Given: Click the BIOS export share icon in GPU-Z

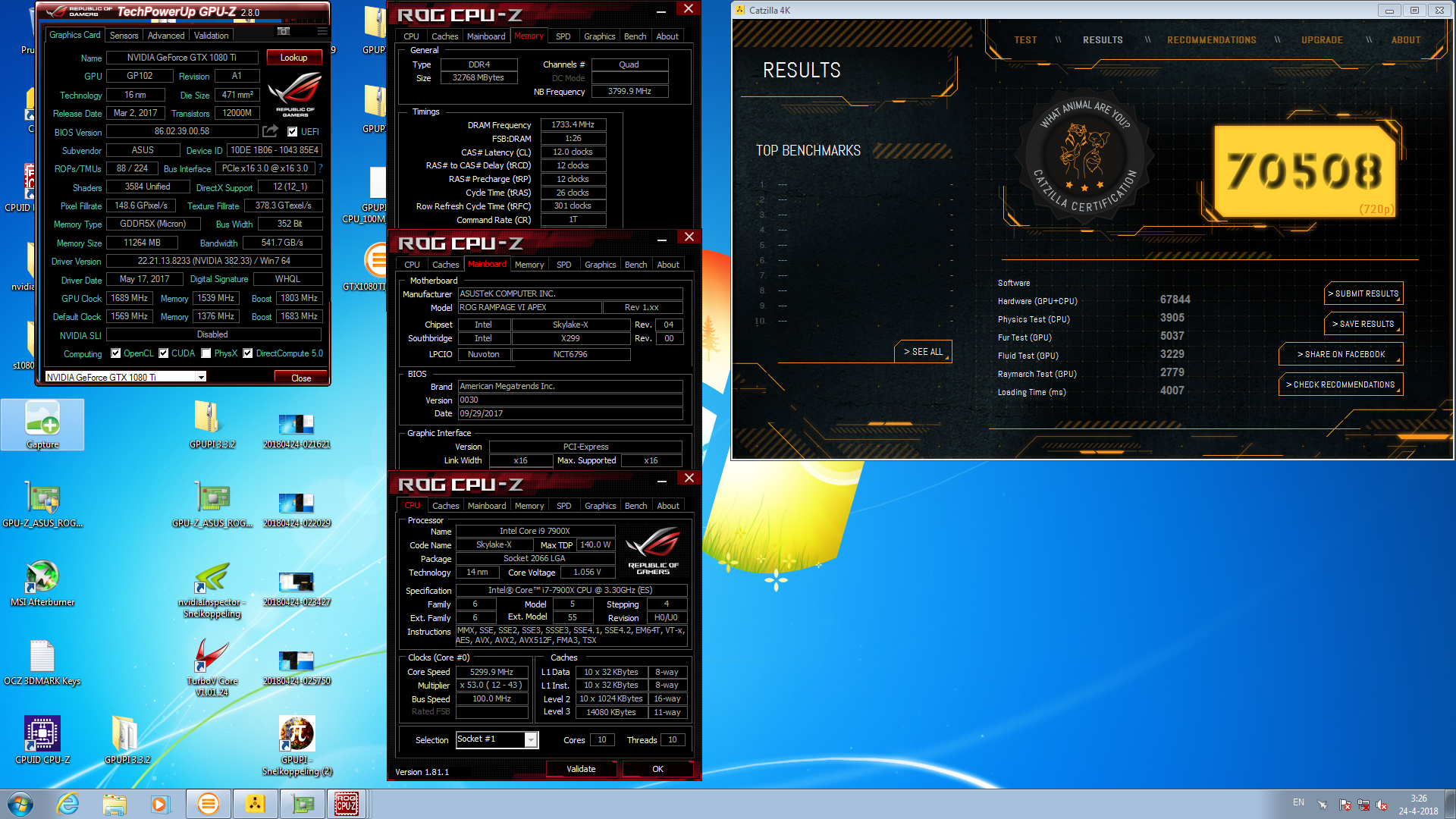Looking at the screenshot, I should 270,131.
